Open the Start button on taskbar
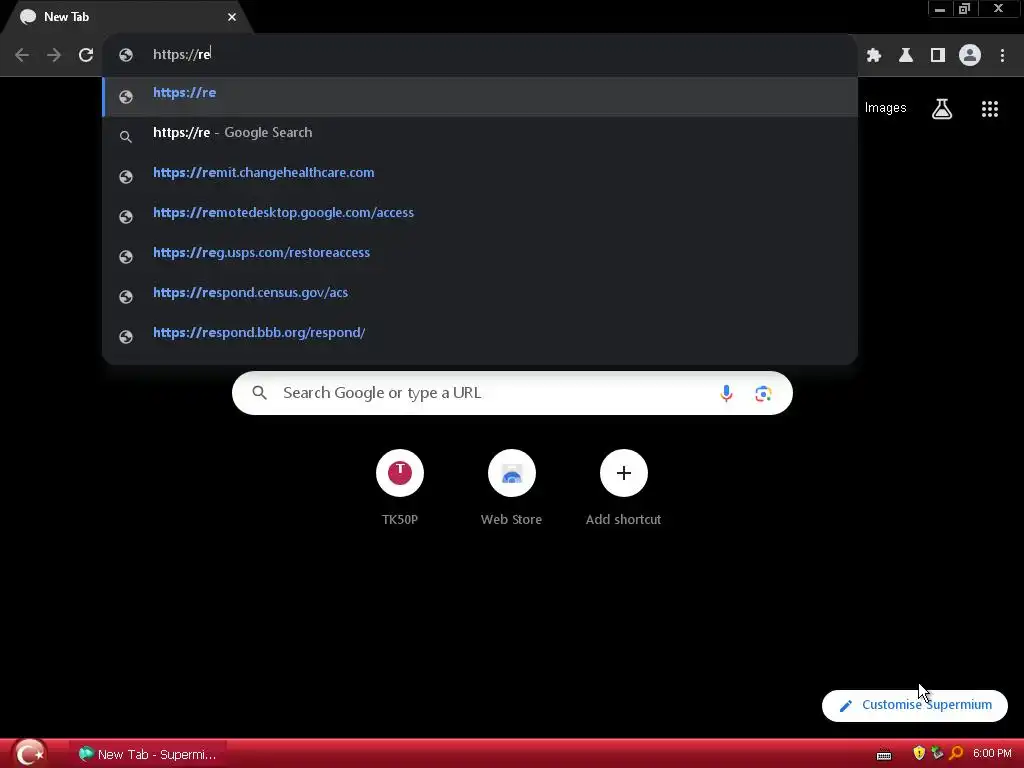 coord(29,754)
